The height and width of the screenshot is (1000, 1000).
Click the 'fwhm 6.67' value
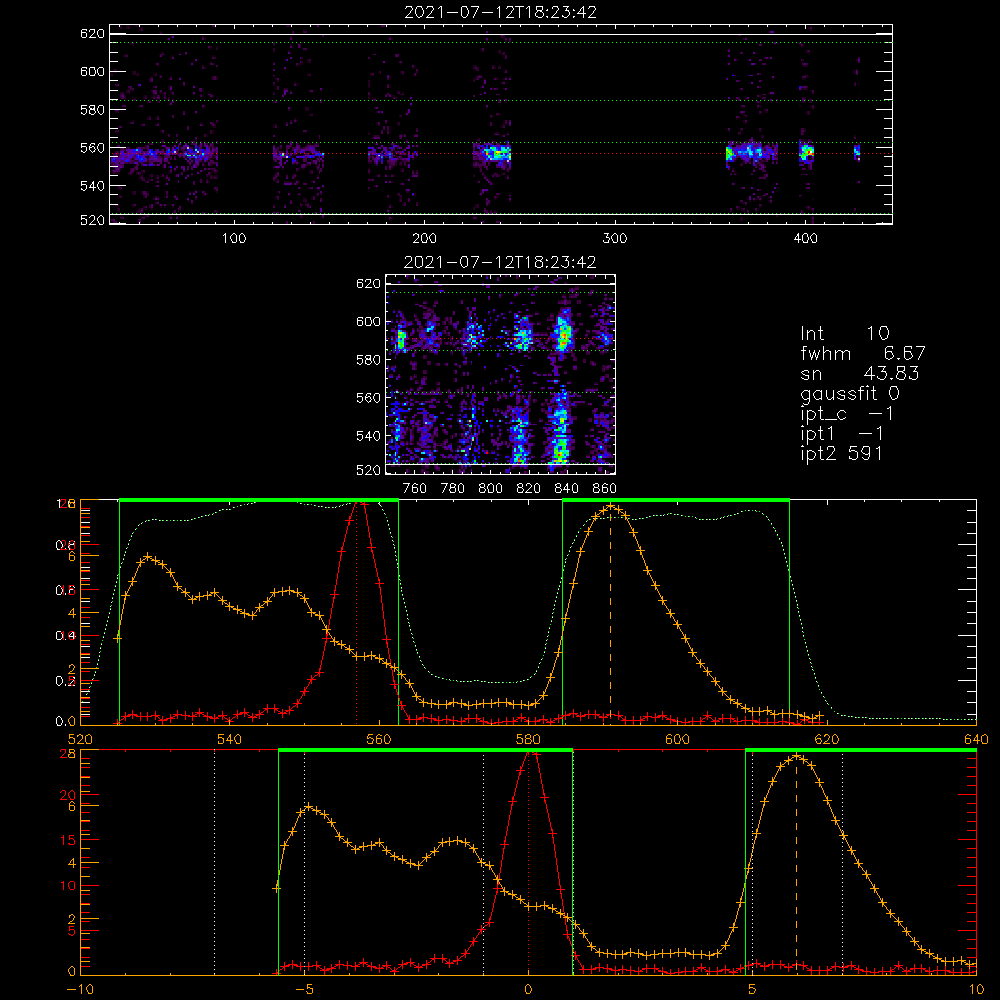(863, 353)
